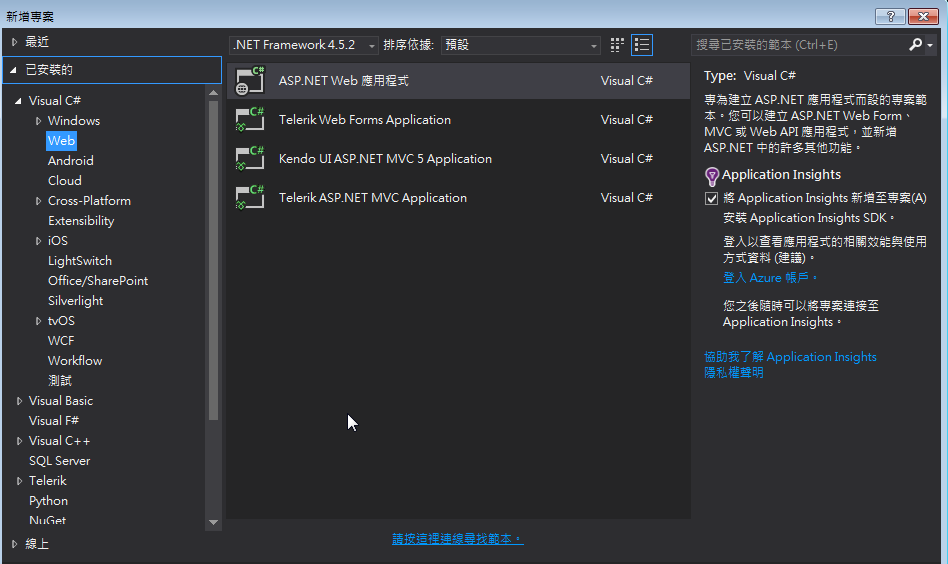Open the .NET Framework 4.5.2 dropdown
The width and height of the screenshot is (948, 564).
click(304, 45)
